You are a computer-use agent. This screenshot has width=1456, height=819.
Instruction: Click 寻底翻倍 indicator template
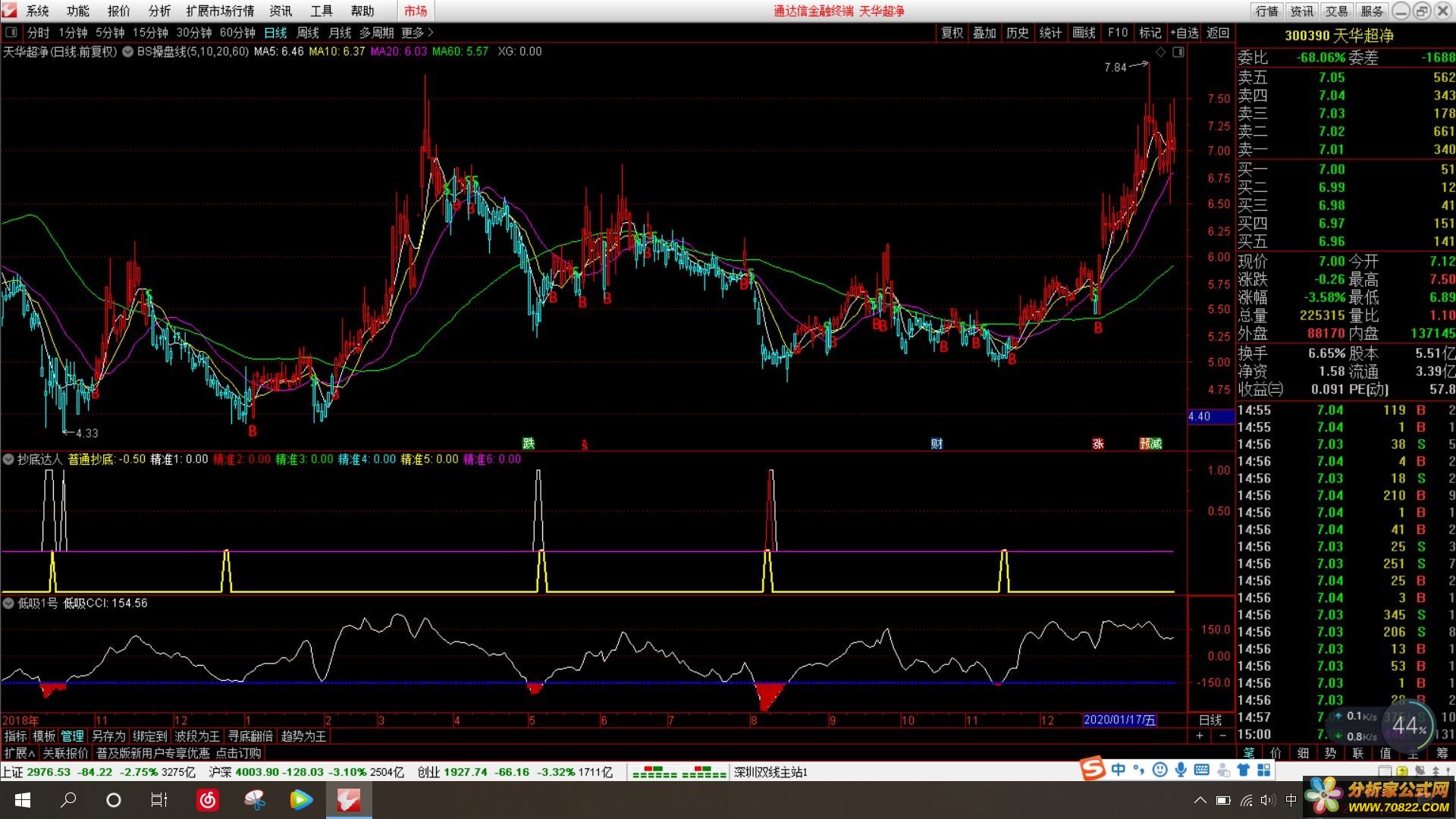pyautogui.click(x=250, y=736)
